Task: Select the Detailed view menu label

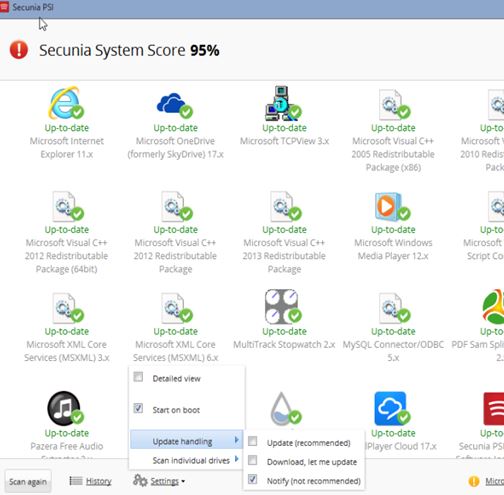Action: point(176,378)
